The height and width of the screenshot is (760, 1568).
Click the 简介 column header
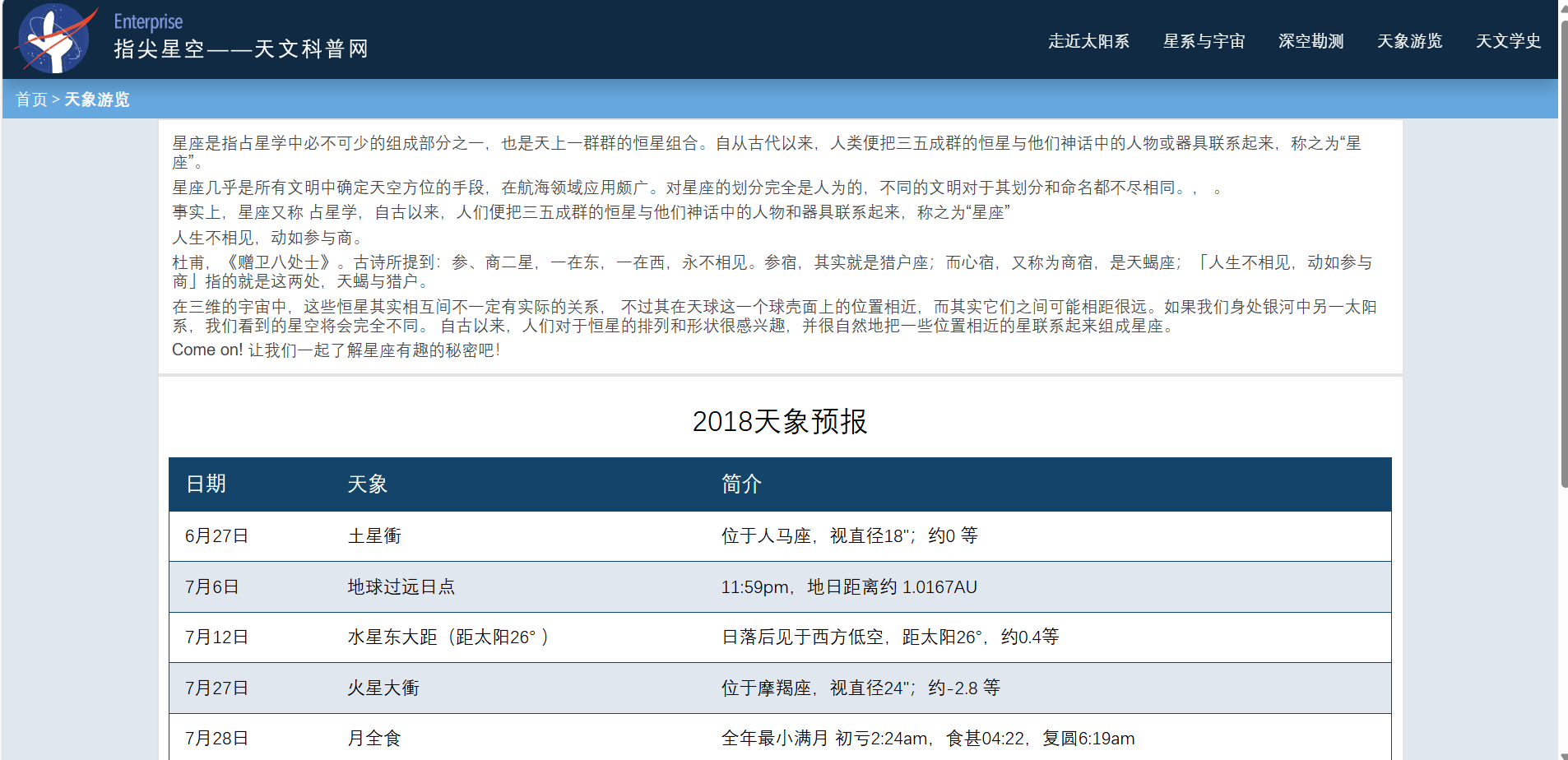coord(741,484)
